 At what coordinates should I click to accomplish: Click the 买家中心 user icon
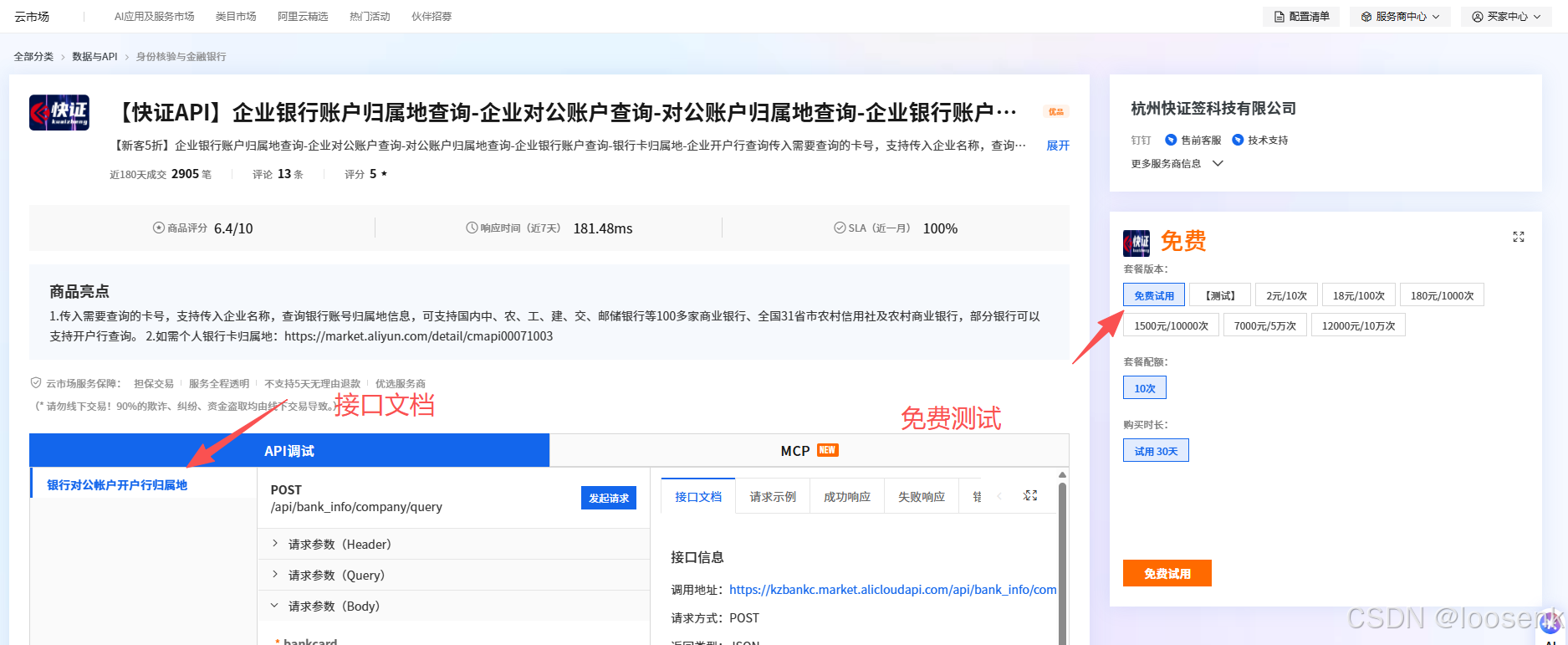[x=1477, y=17]
